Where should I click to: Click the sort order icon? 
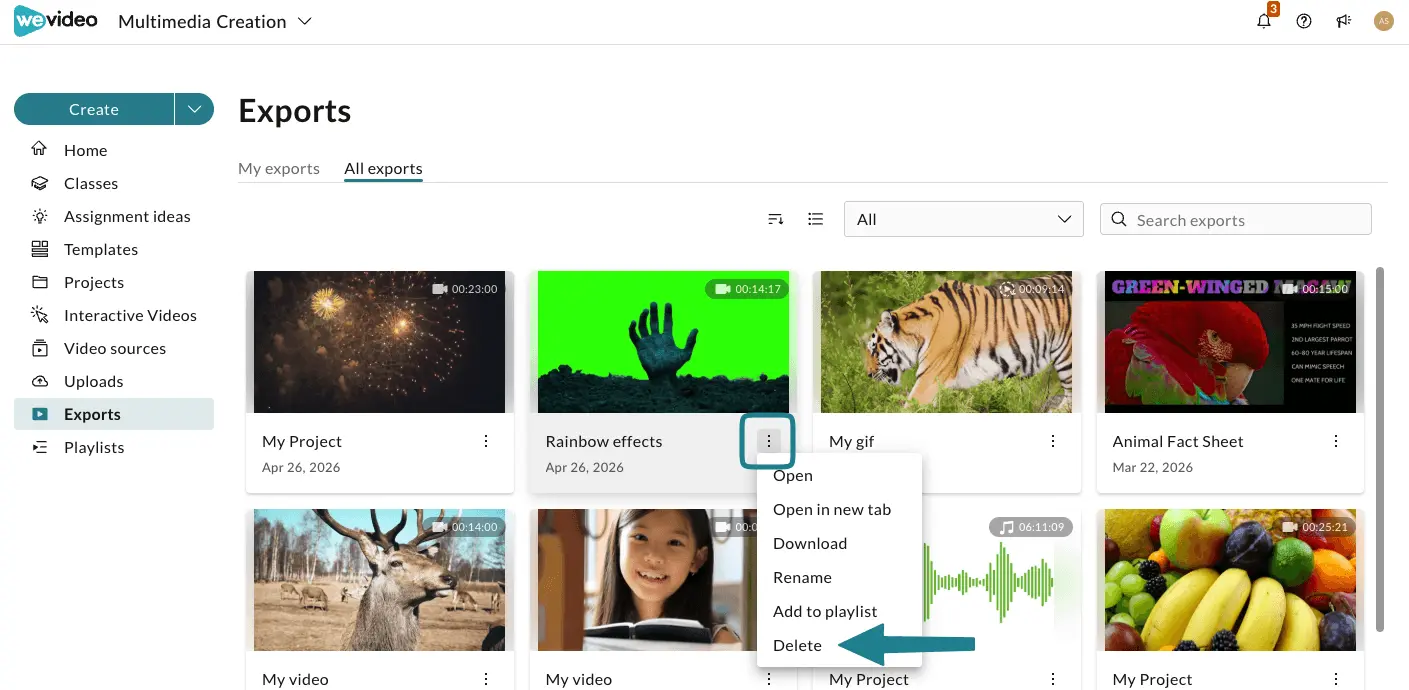pos(776,219)
